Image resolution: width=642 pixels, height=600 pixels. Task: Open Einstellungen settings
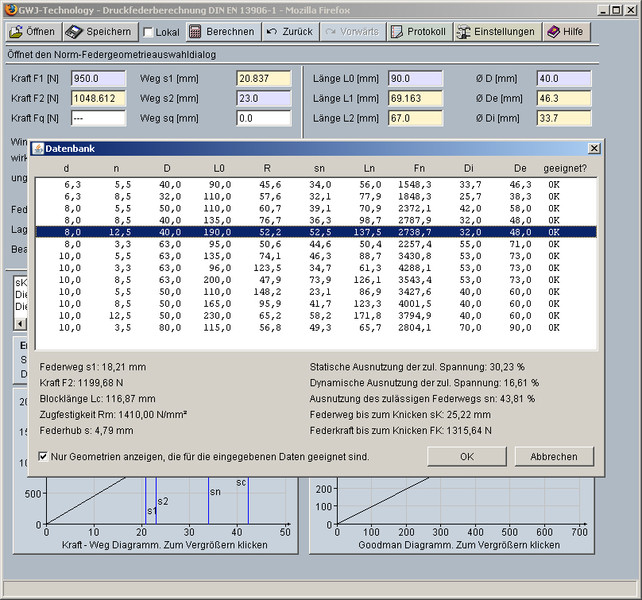pyautogui.click(x=496, y=31)
